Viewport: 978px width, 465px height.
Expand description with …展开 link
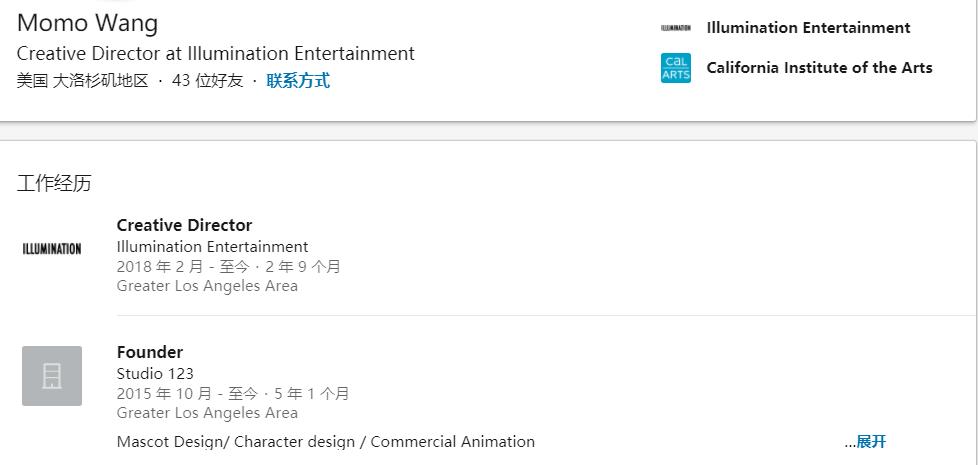coord(865,442)
